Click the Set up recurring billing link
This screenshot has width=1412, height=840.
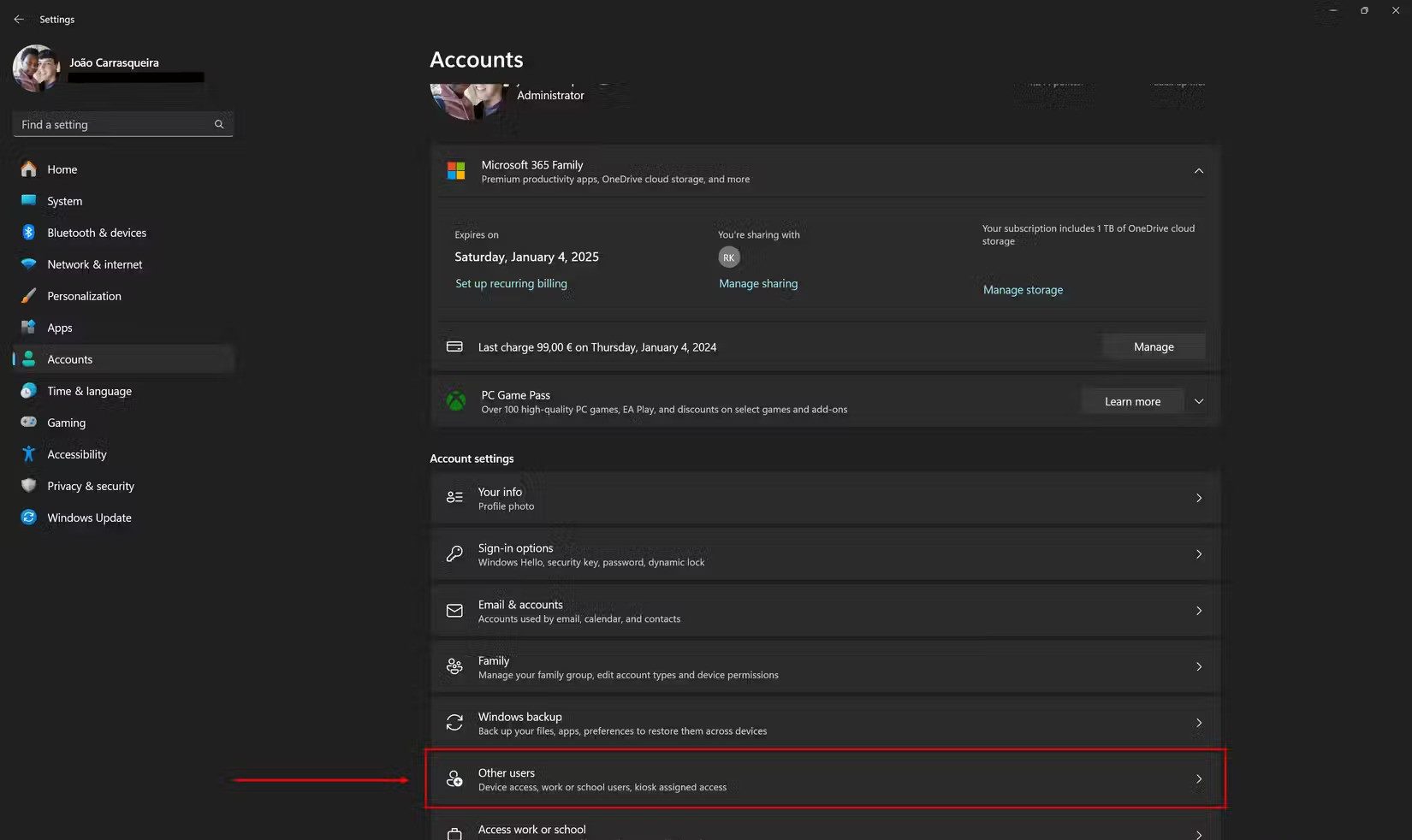[511, 283]
